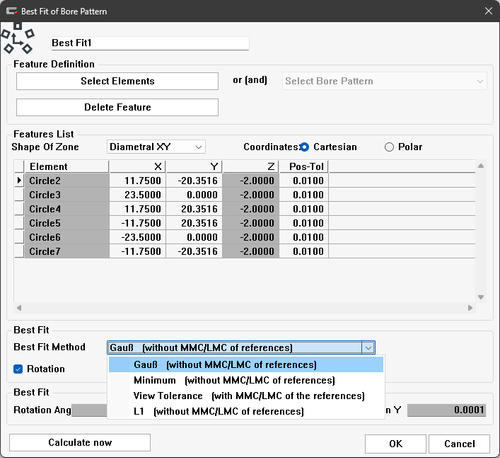Click the Element column header

(67, 166)
